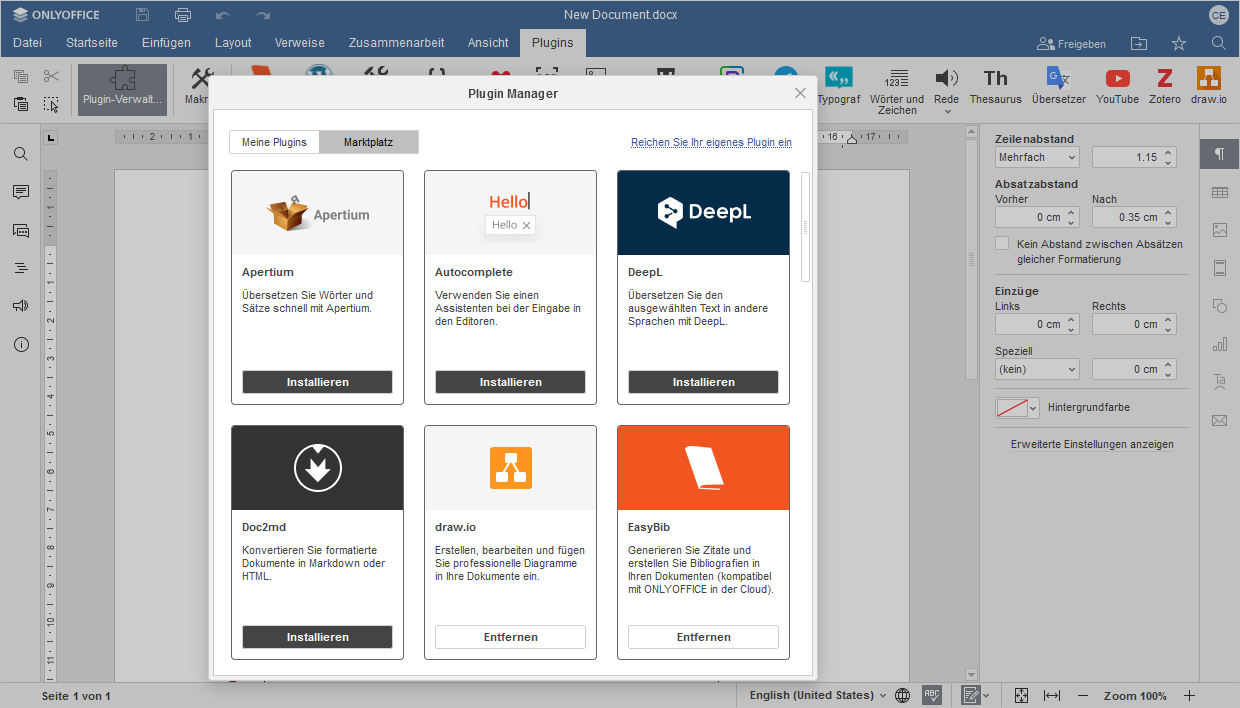Open the Thesaurus plugin
Viewport: 1240px width, 708px height.
click(x=995, y=87)
